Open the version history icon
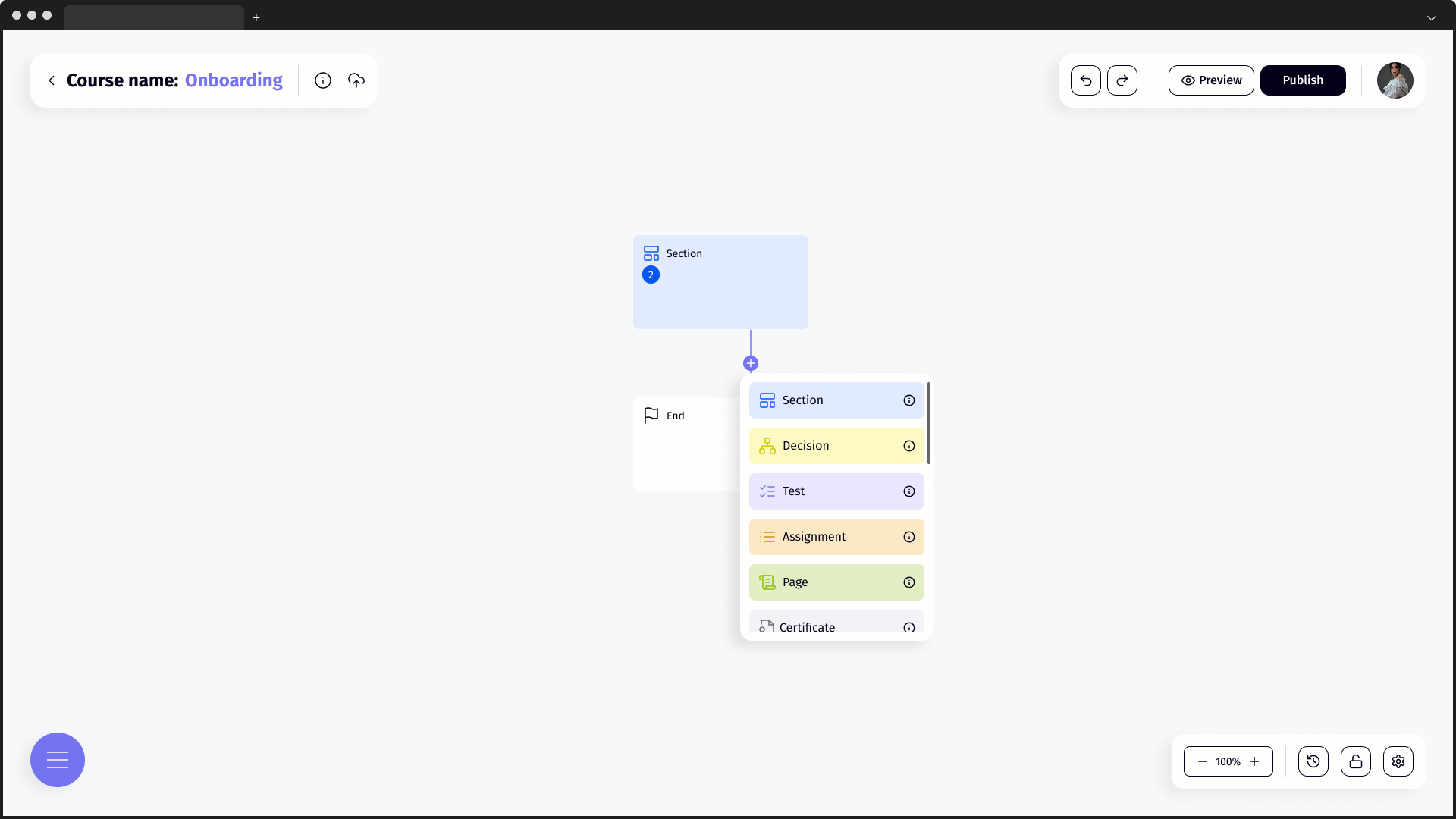 click(1313, 761)
